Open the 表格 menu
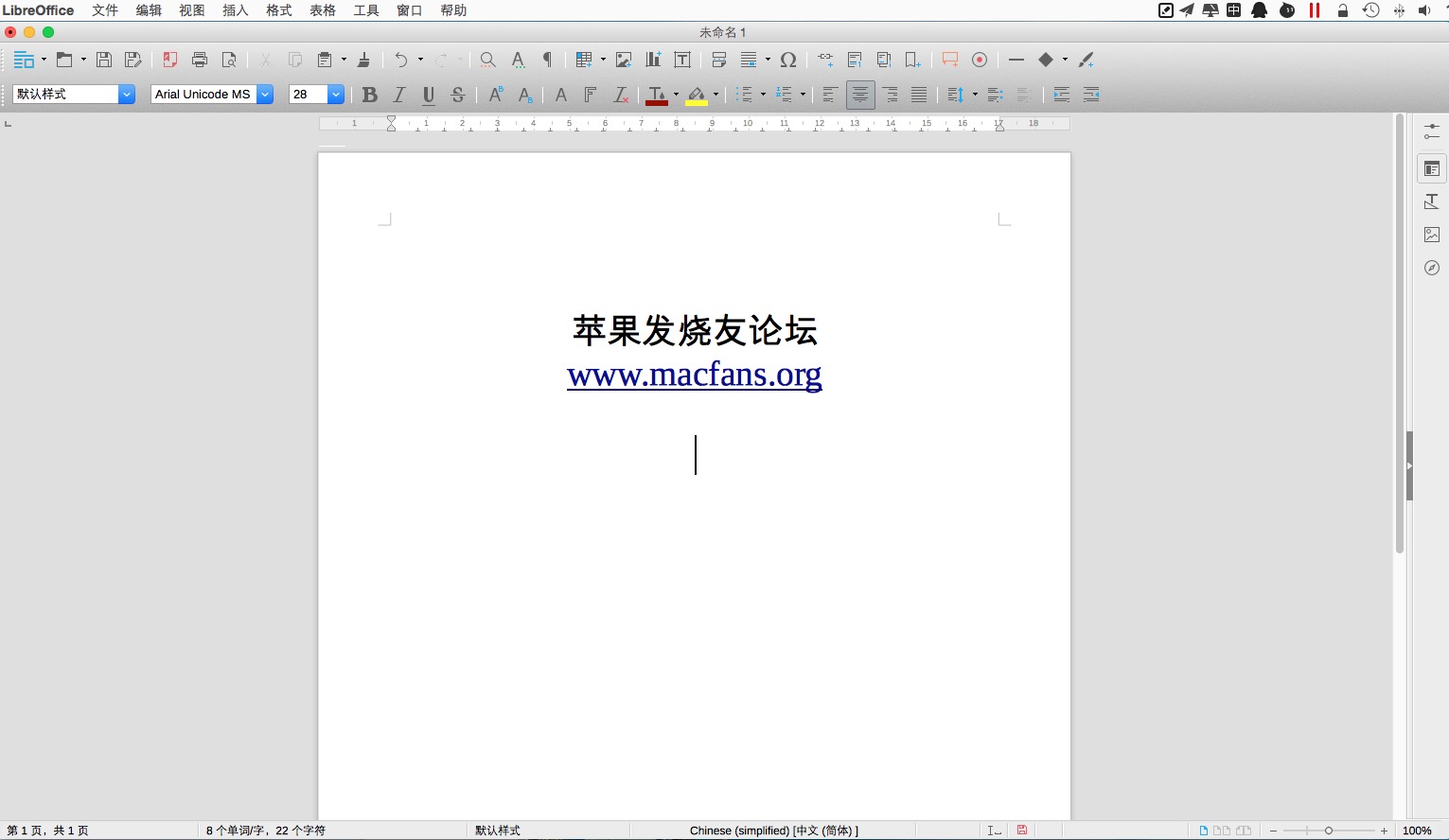Viewport: 1449px width, 840px height. tap(323, 10)
